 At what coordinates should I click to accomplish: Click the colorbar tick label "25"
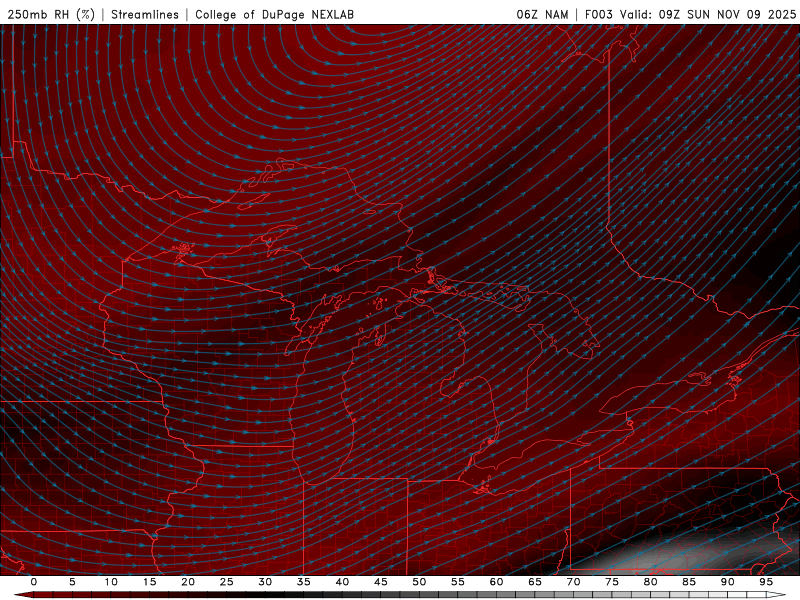pyautogui.click(x=227, y=582)
